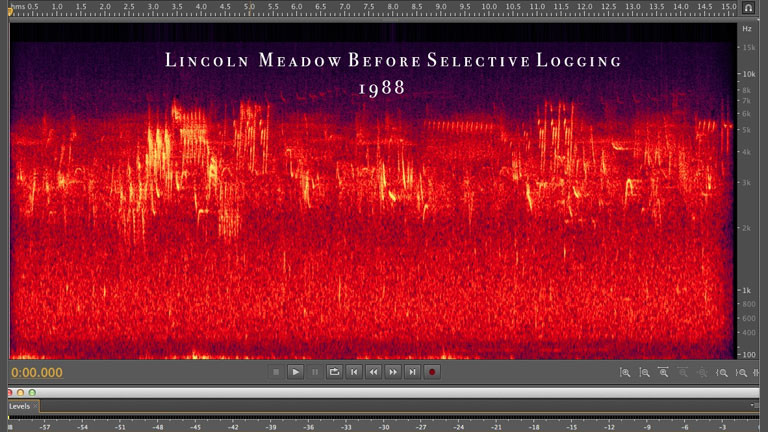Click the yellow minimize window button
768x432 pixels.
[21, 392]
